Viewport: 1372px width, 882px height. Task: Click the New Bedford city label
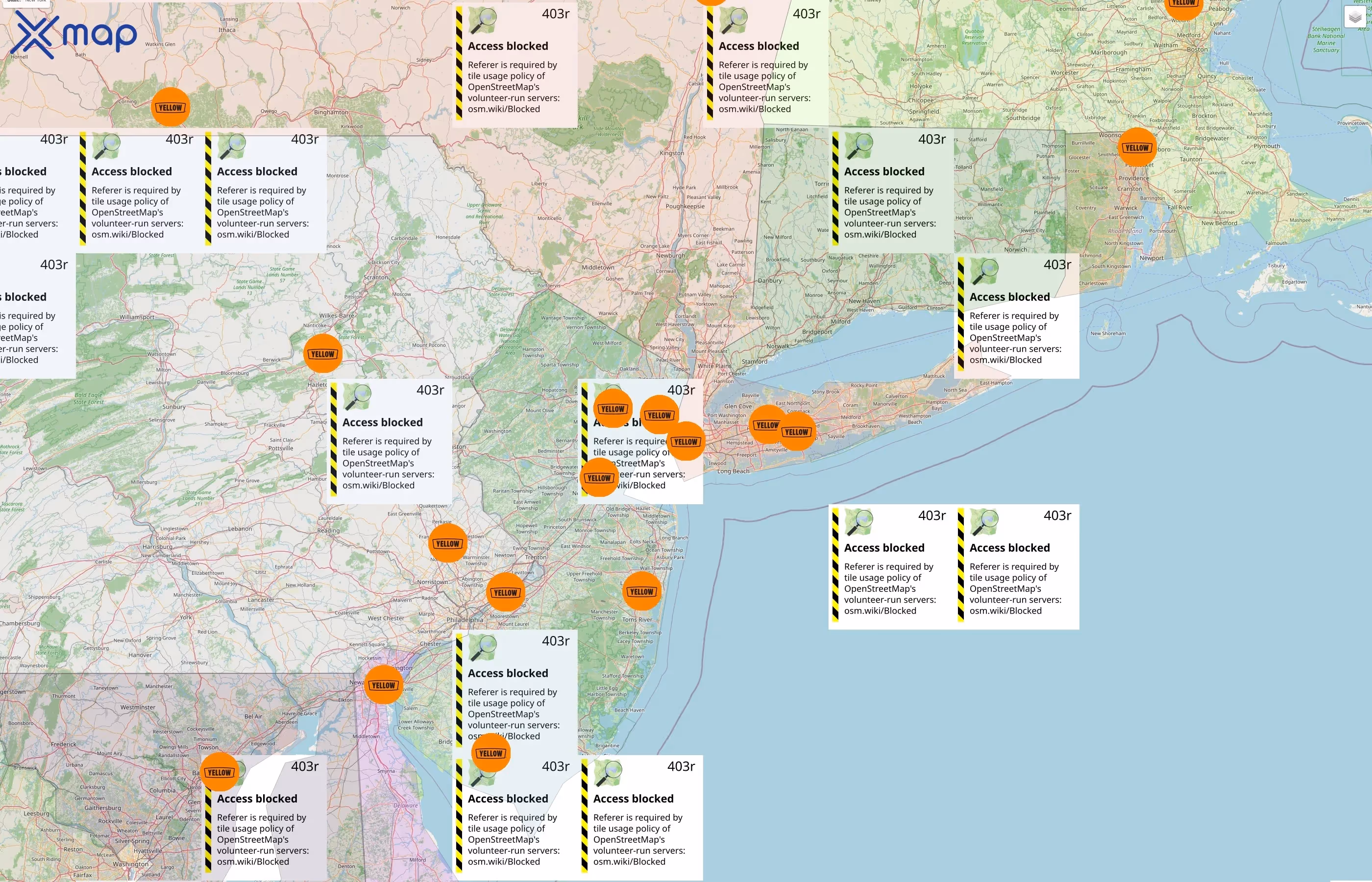(x=1219, y=223)
